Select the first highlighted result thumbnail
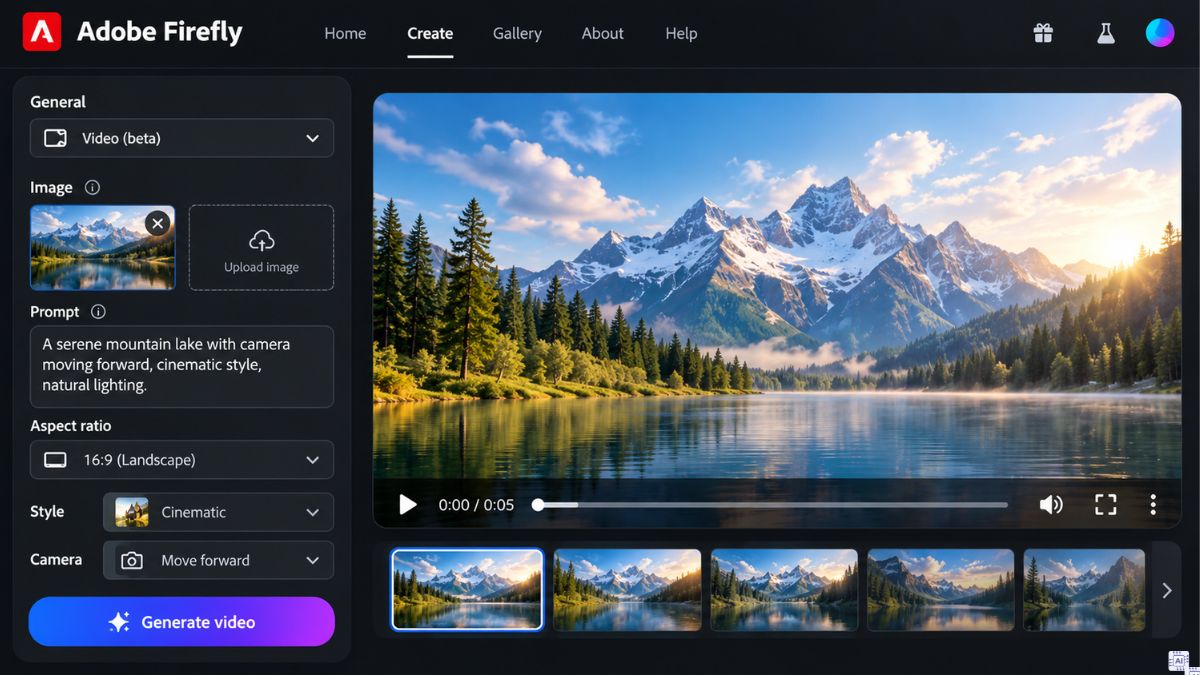Image resolution: width=1200 pixels, height=675 pixels. (467, 590)
